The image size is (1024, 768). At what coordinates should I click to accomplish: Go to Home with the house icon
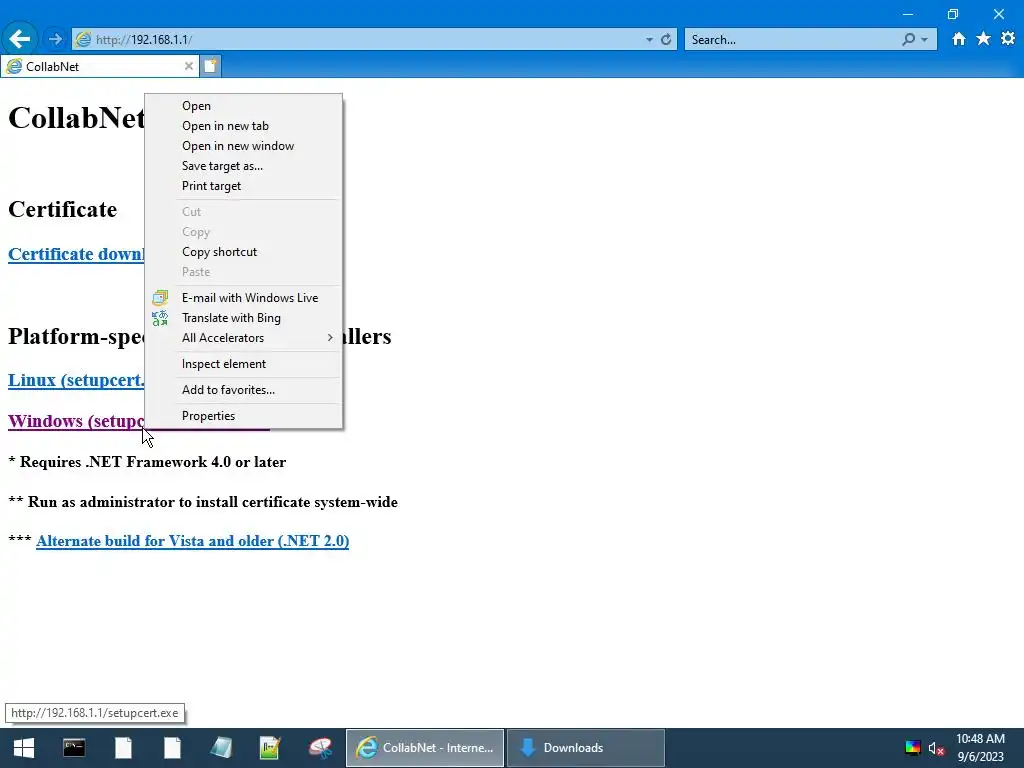(958, 39)
